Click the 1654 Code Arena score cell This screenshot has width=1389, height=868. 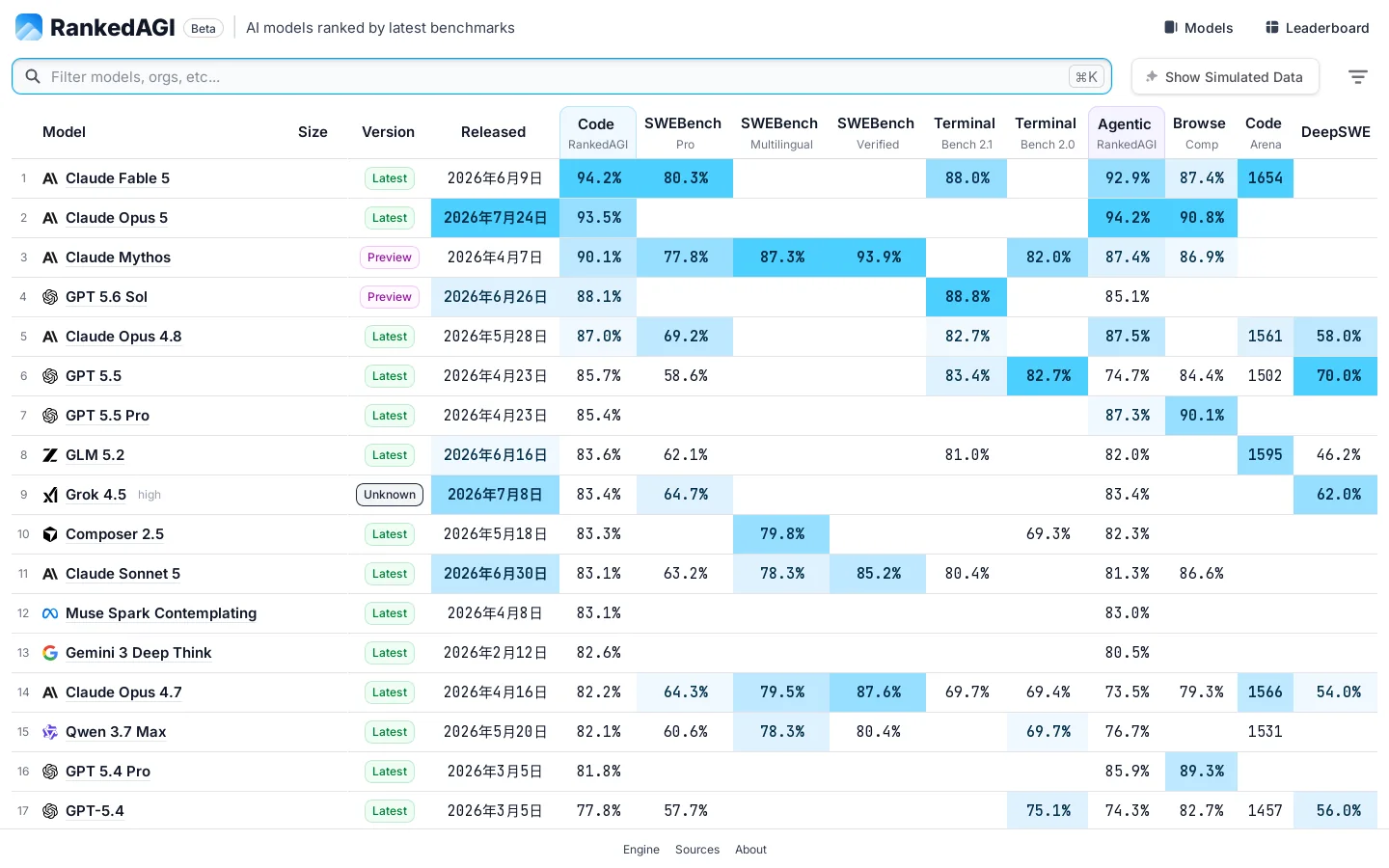click(1265, 178)
